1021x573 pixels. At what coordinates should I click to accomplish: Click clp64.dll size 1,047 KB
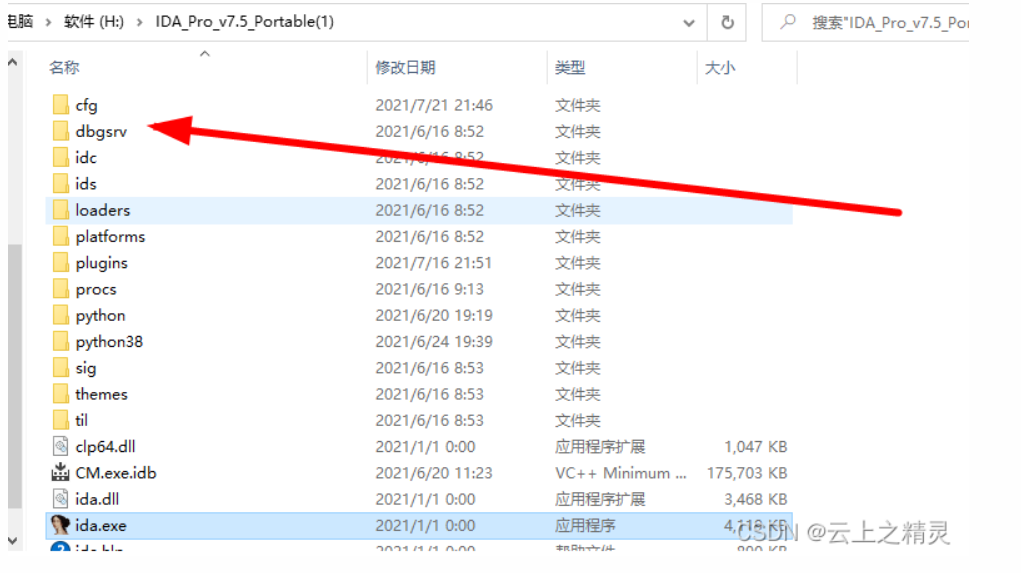pyautogui.click(x=755, y=446)
